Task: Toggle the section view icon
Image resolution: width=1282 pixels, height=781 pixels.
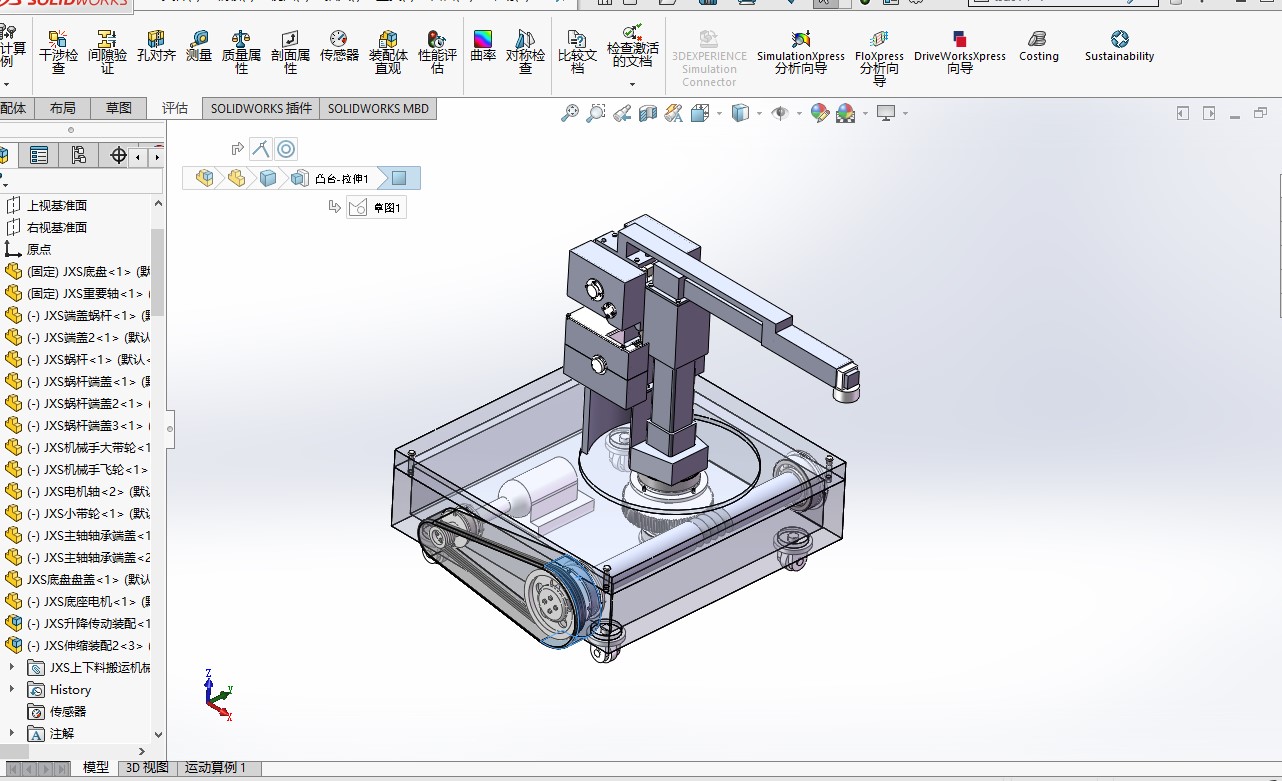Action: [x=648, y=114]
